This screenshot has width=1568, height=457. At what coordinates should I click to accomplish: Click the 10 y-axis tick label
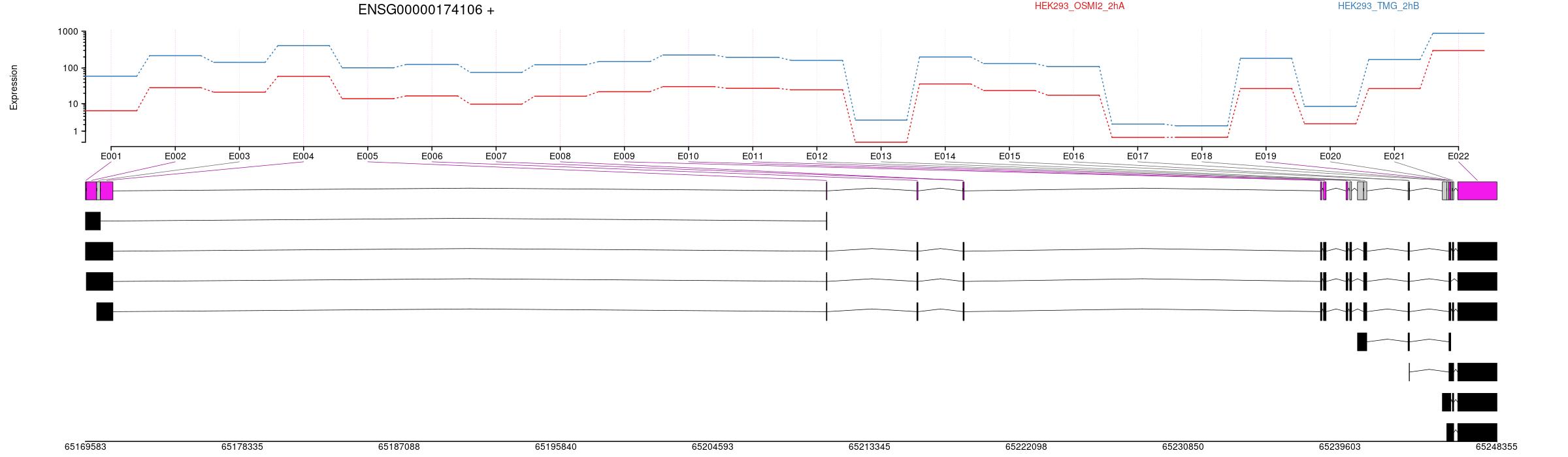(73, 104)
